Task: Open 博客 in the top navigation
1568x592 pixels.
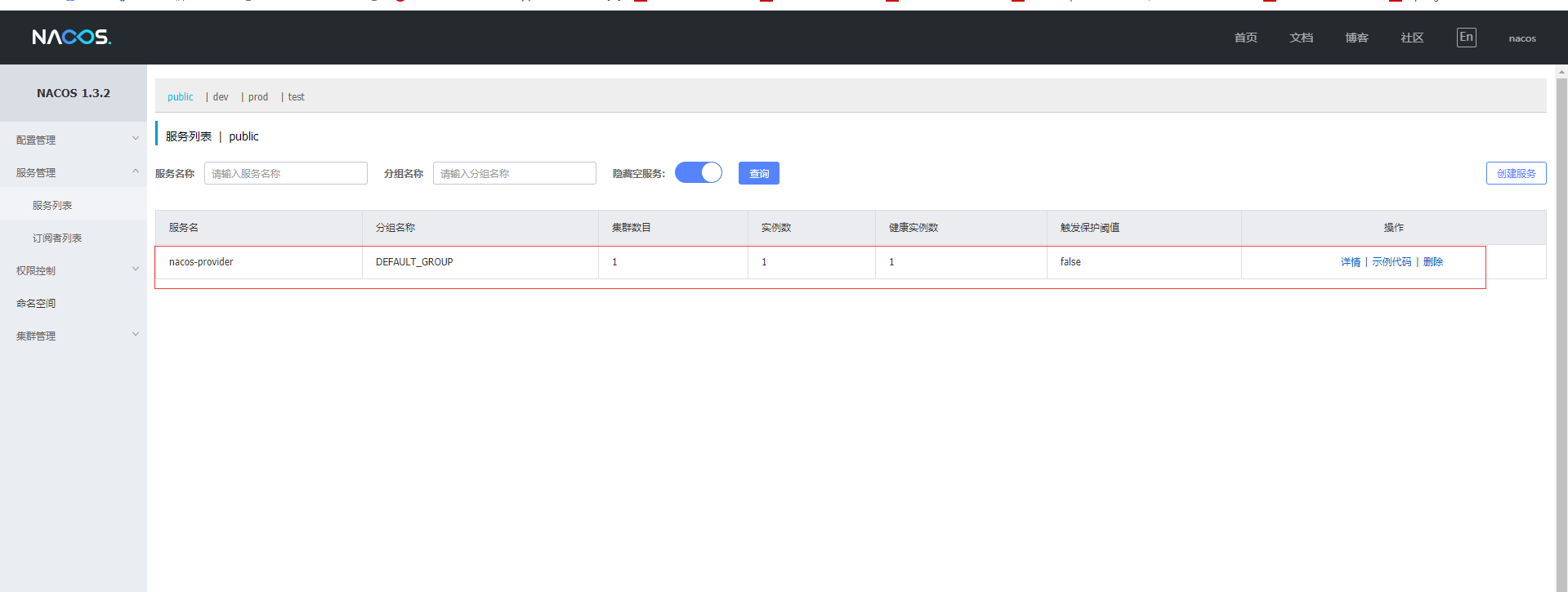Action: point(1357,38)
